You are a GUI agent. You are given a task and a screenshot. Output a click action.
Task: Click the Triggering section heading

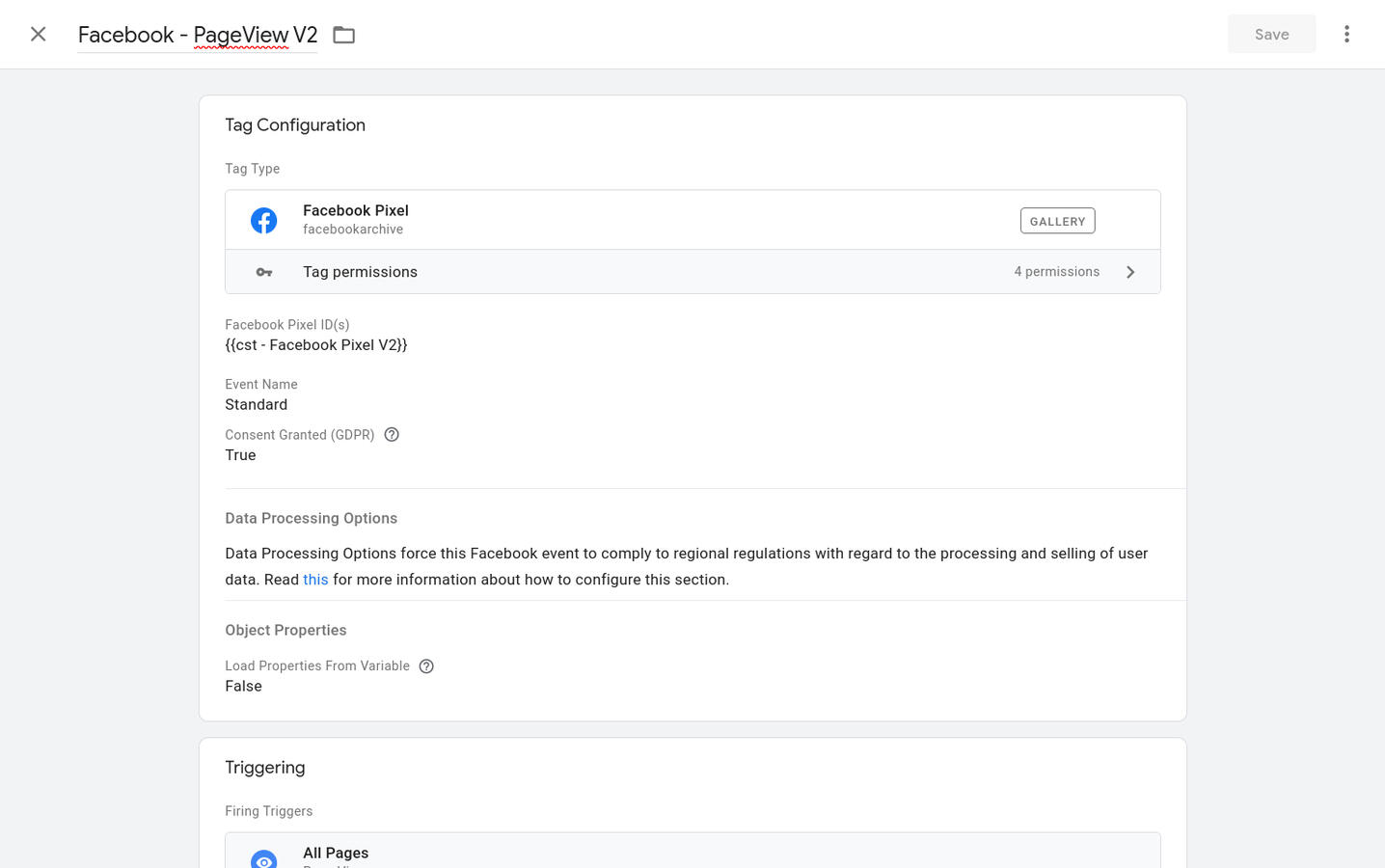click(265, 768)
